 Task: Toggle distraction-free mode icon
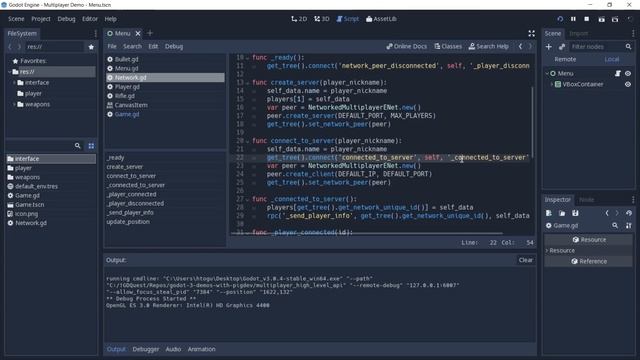point(531,33)
